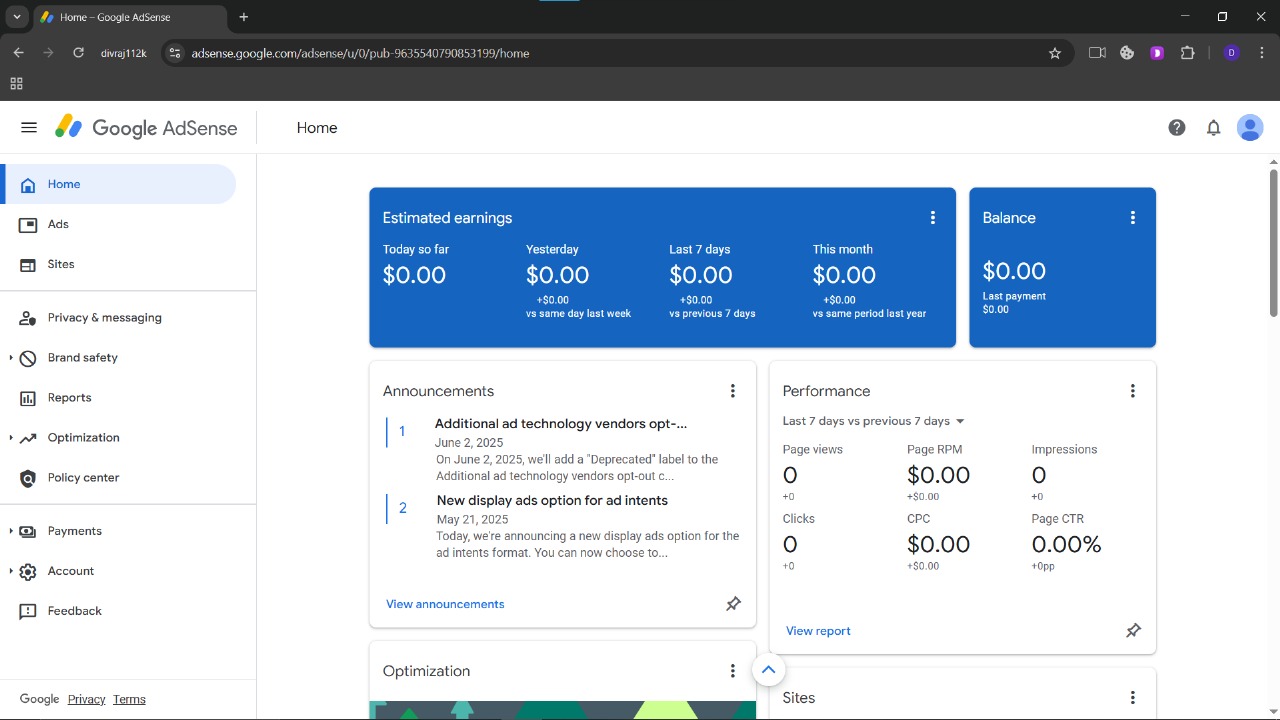
Task: Open Optimization card three-dot menu
Action: click(733, 671)
